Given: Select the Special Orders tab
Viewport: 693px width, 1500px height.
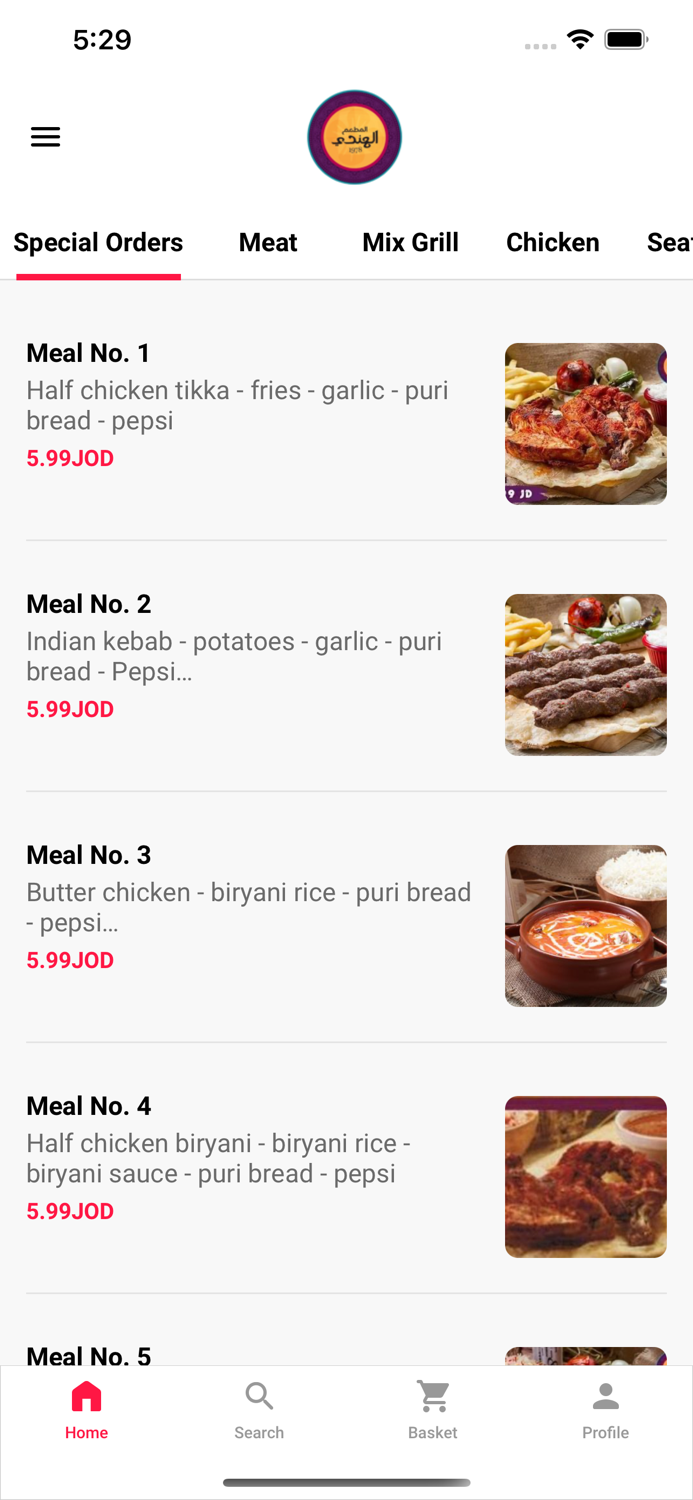Looking at the screenshot, I should [98, 243].
